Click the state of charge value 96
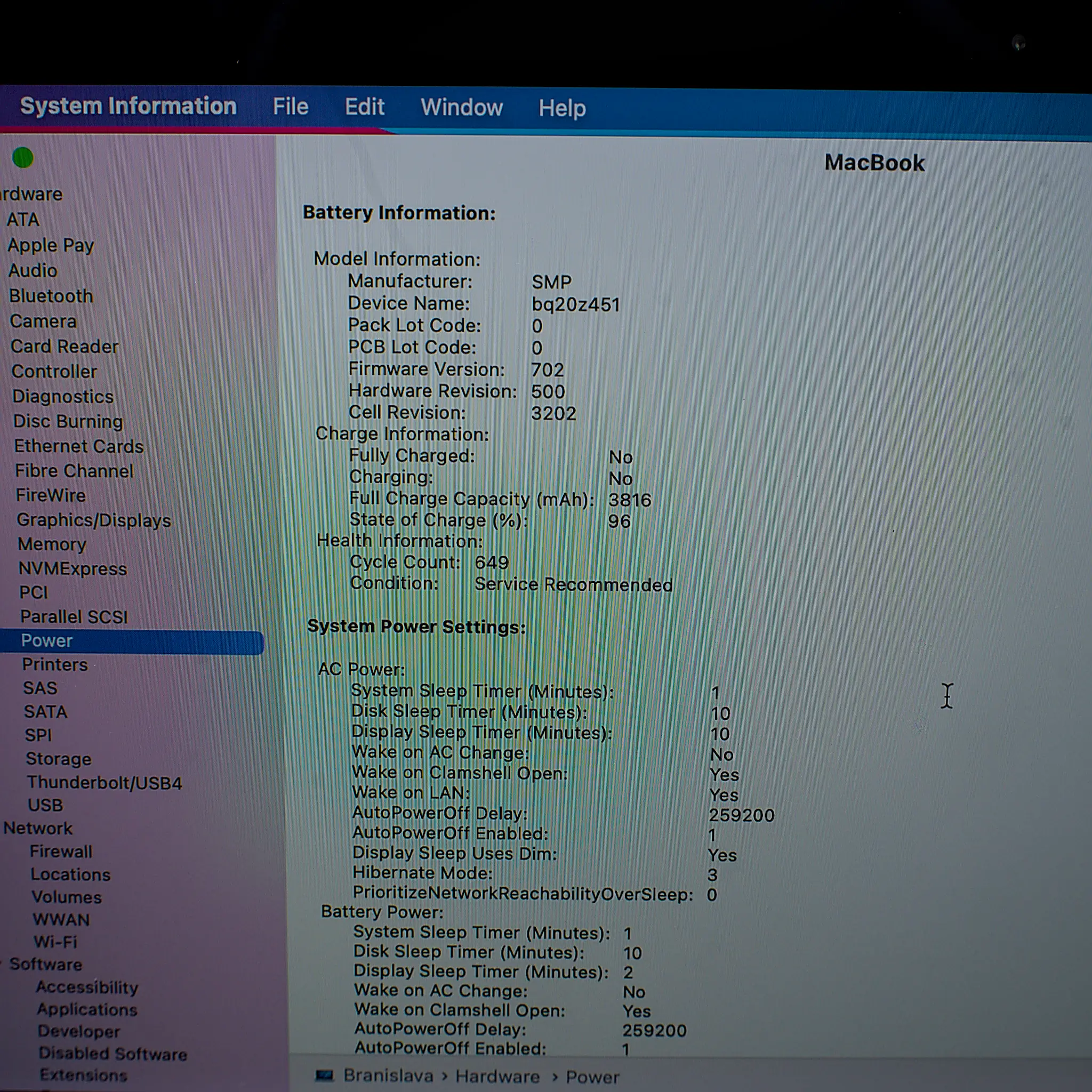This screenshot has height=1092, width=1092. [620, 521]
